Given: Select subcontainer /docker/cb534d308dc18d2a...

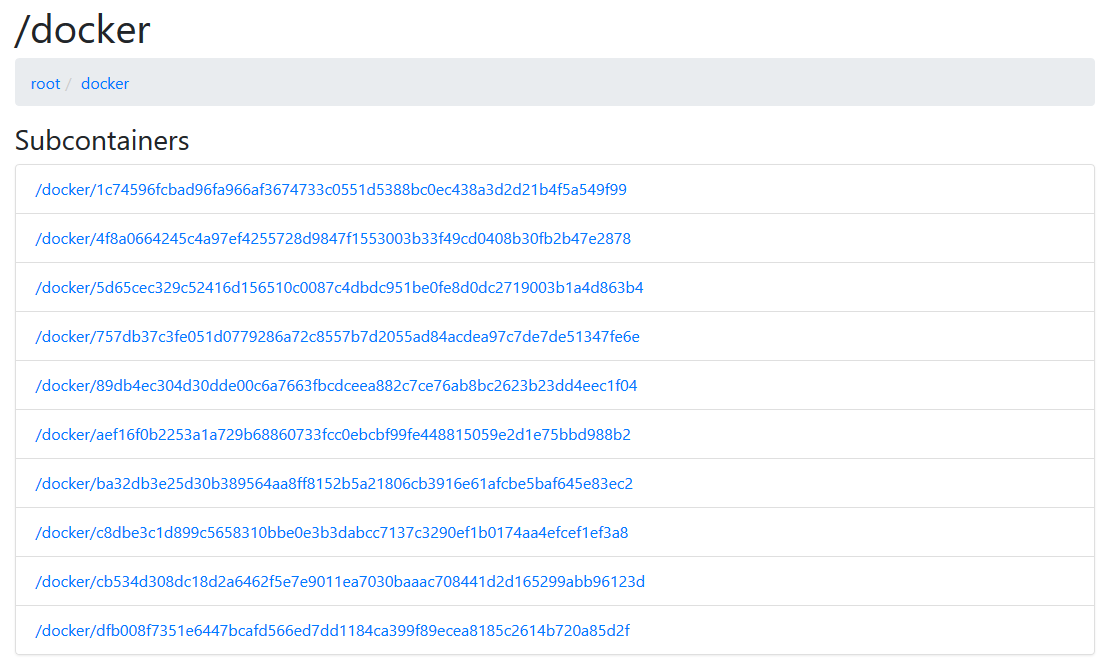Looking at the screenshot, I should click(340, 582).
